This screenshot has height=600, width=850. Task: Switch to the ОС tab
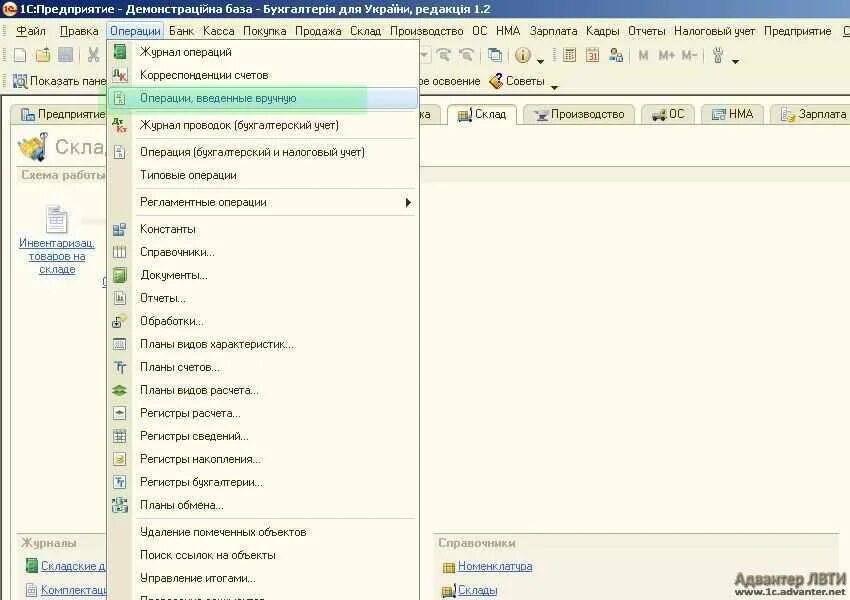[x=668, y=114]
